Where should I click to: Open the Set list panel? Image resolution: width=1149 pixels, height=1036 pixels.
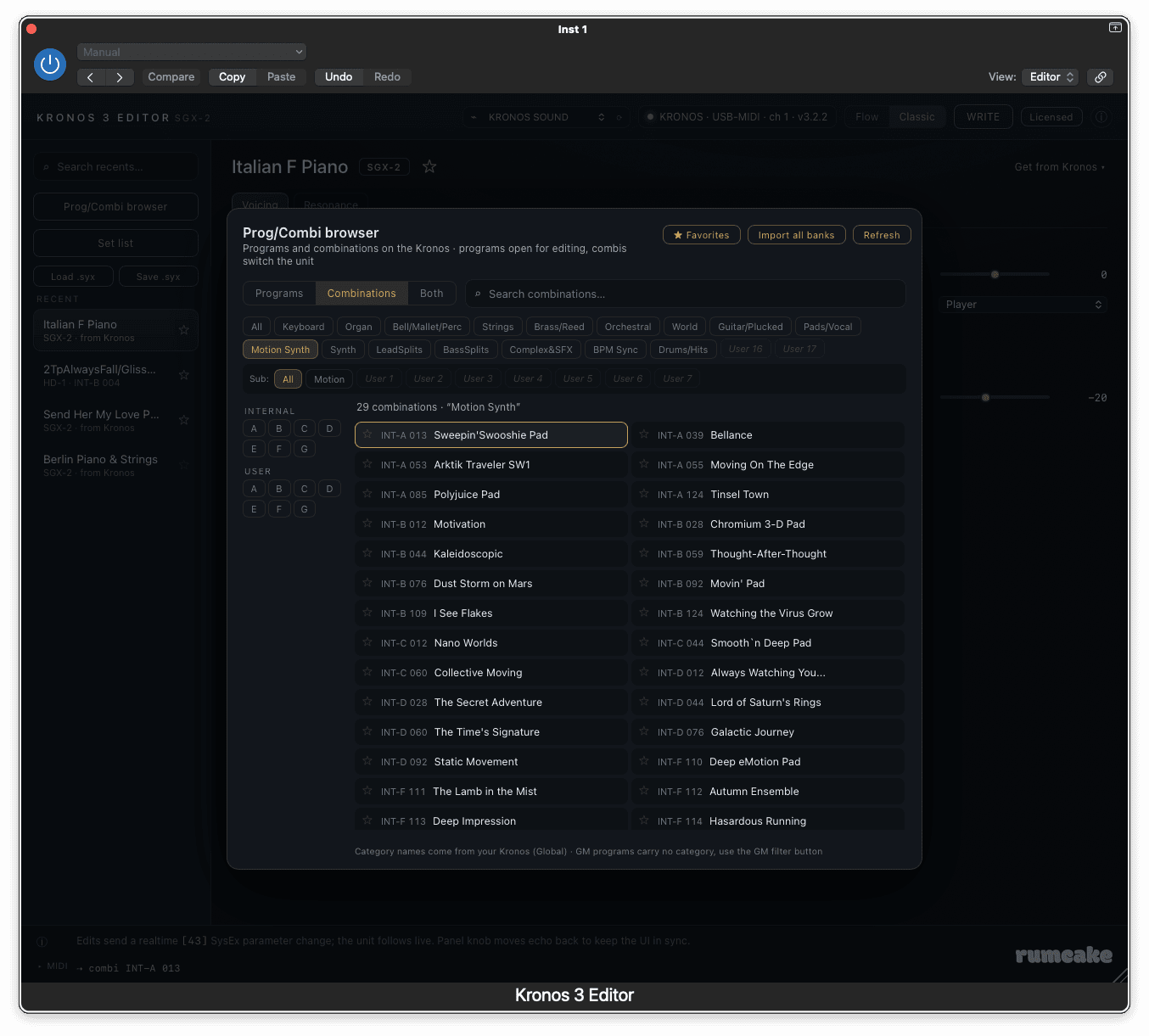tap(116, 243)
